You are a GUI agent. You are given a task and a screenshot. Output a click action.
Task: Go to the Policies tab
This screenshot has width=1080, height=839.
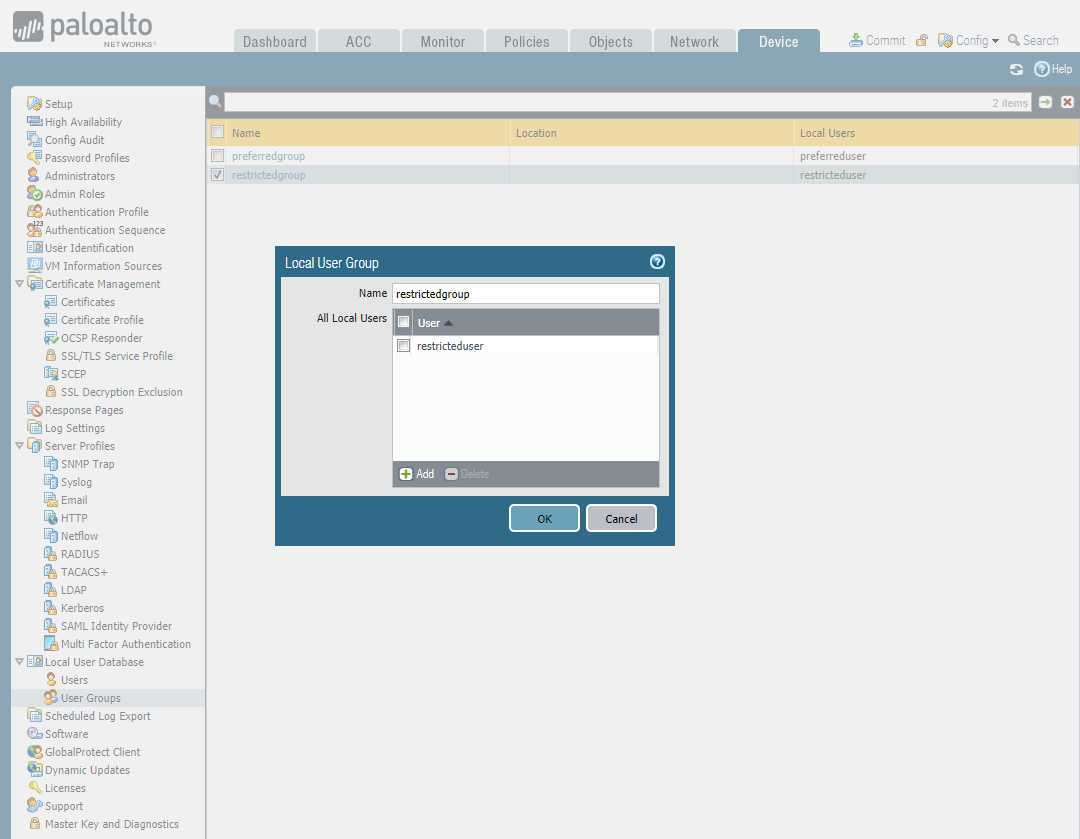(x=526, y=41)
